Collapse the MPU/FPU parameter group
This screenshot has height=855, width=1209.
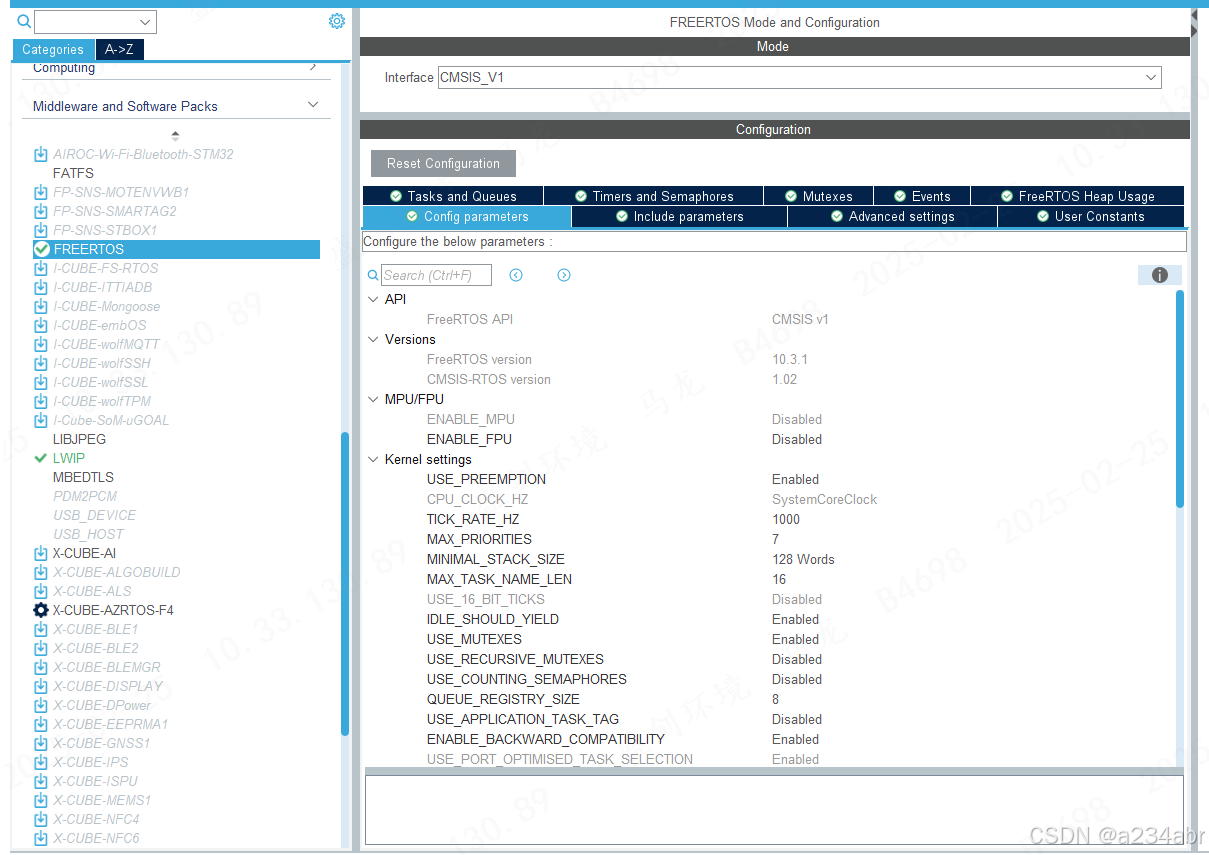tap(373, 399)
